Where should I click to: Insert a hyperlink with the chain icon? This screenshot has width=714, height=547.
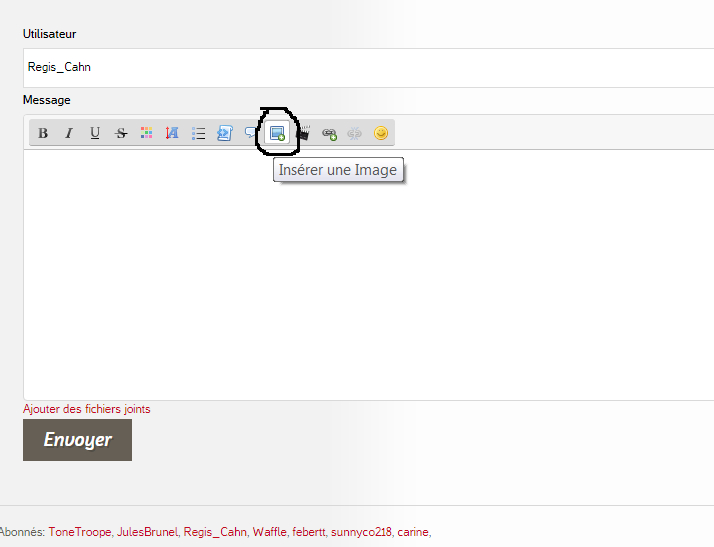tap(329, 133)
